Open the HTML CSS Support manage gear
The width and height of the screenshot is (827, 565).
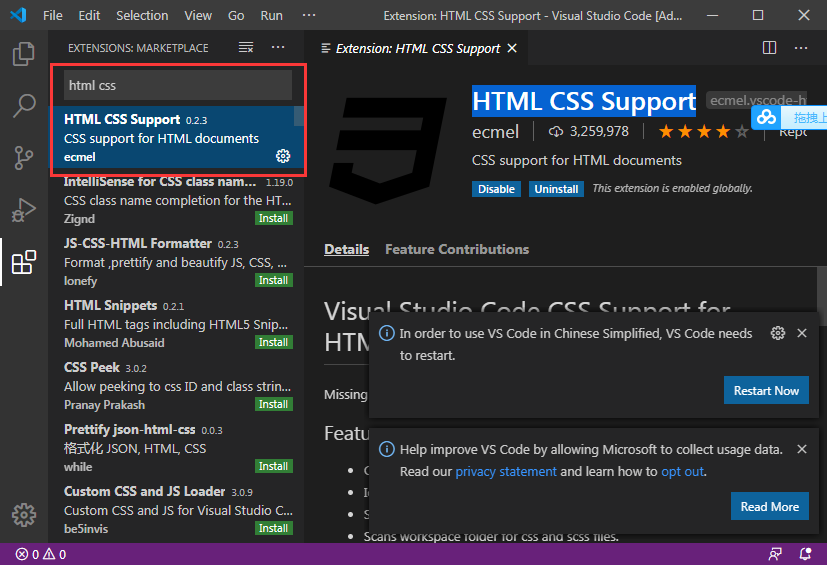click(x=283, y=156)
